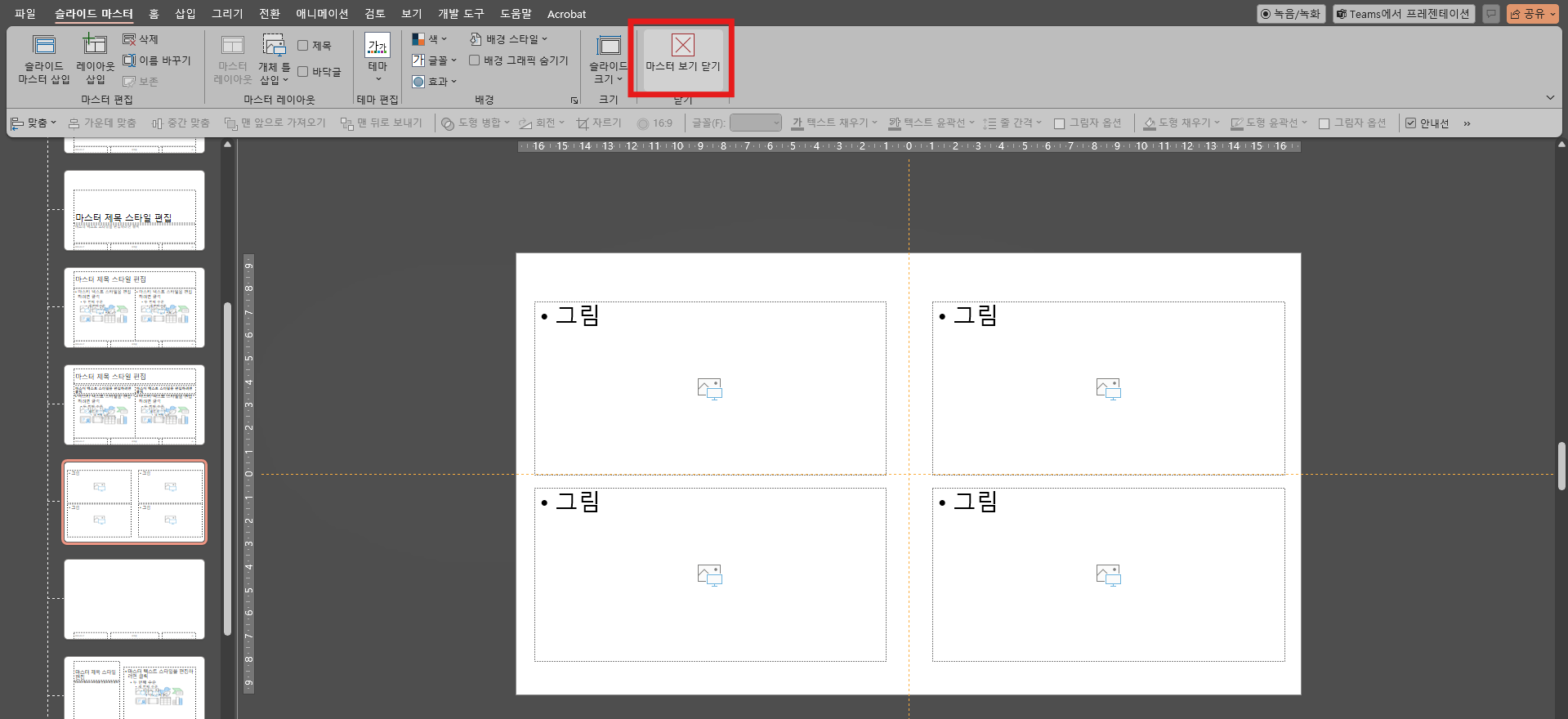Click the 16:9 aspect ratio button
The image size is (1568, 719).
(654, 123)
